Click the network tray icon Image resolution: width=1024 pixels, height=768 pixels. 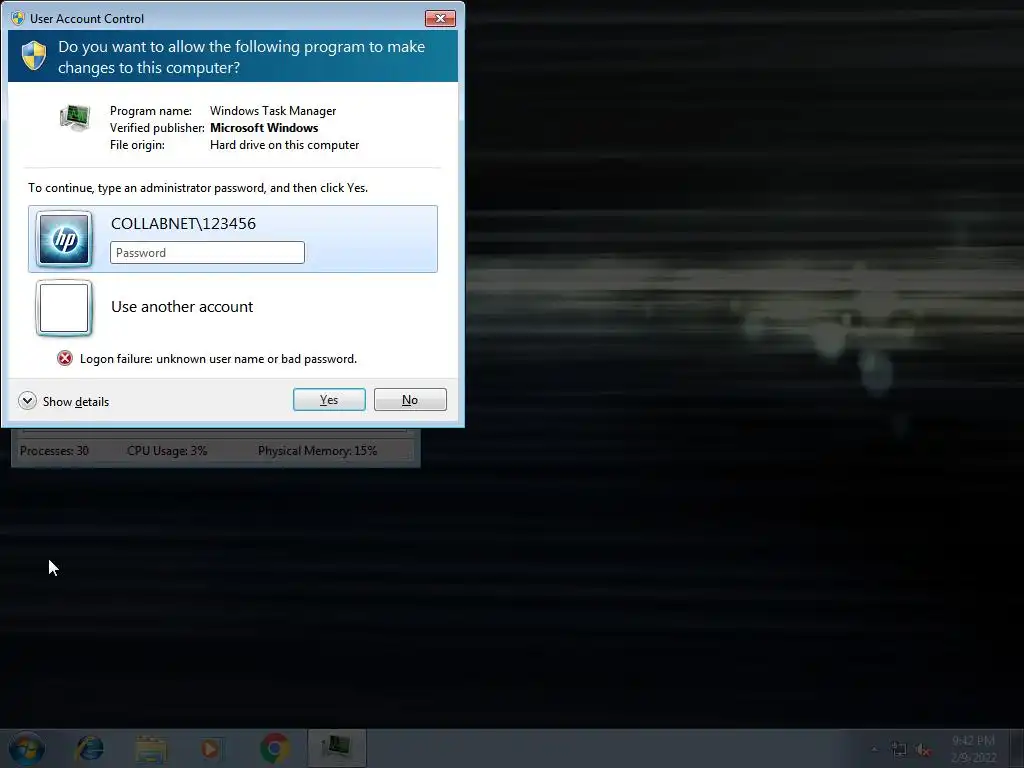pyautogui.click(x=899, y=749)
